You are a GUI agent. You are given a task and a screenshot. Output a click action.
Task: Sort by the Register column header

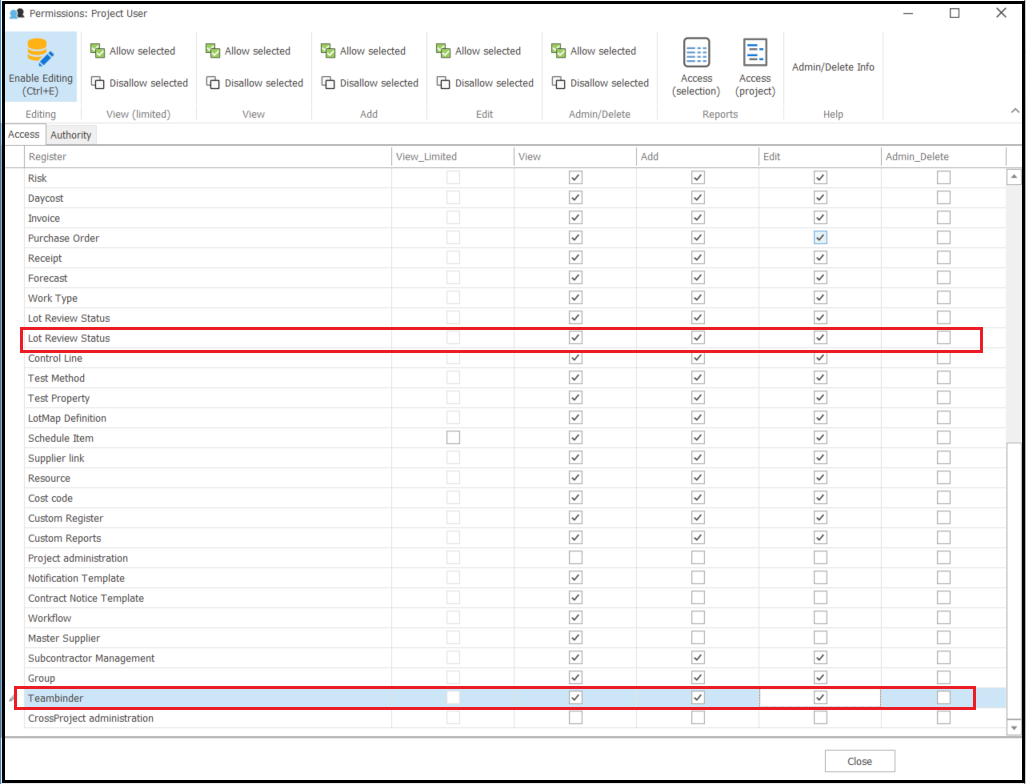click(x=48, y=157)
